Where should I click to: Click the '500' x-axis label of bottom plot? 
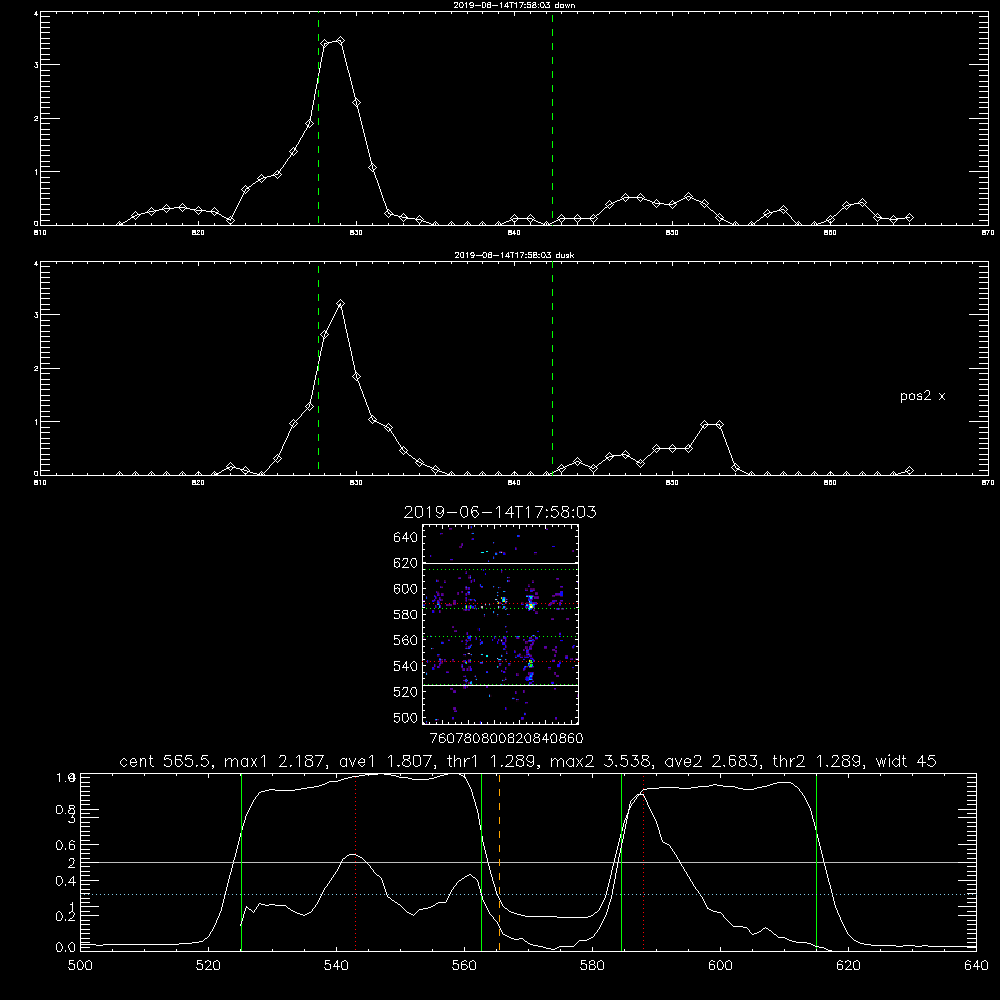tap(80, 966)
